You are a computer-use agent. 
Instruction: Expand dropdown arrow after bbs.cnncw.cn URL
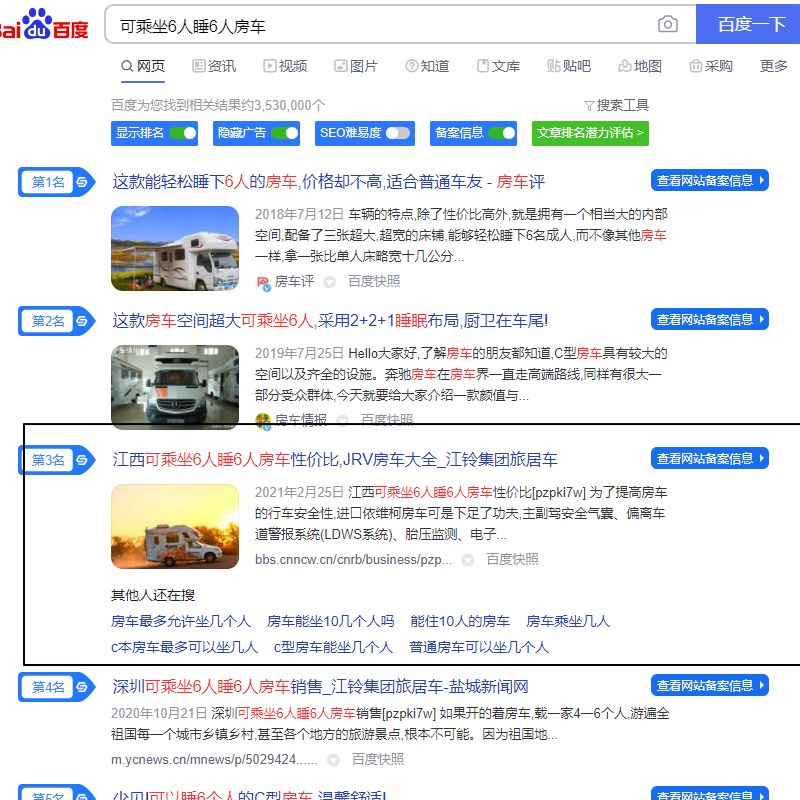(x=467, y=560)
